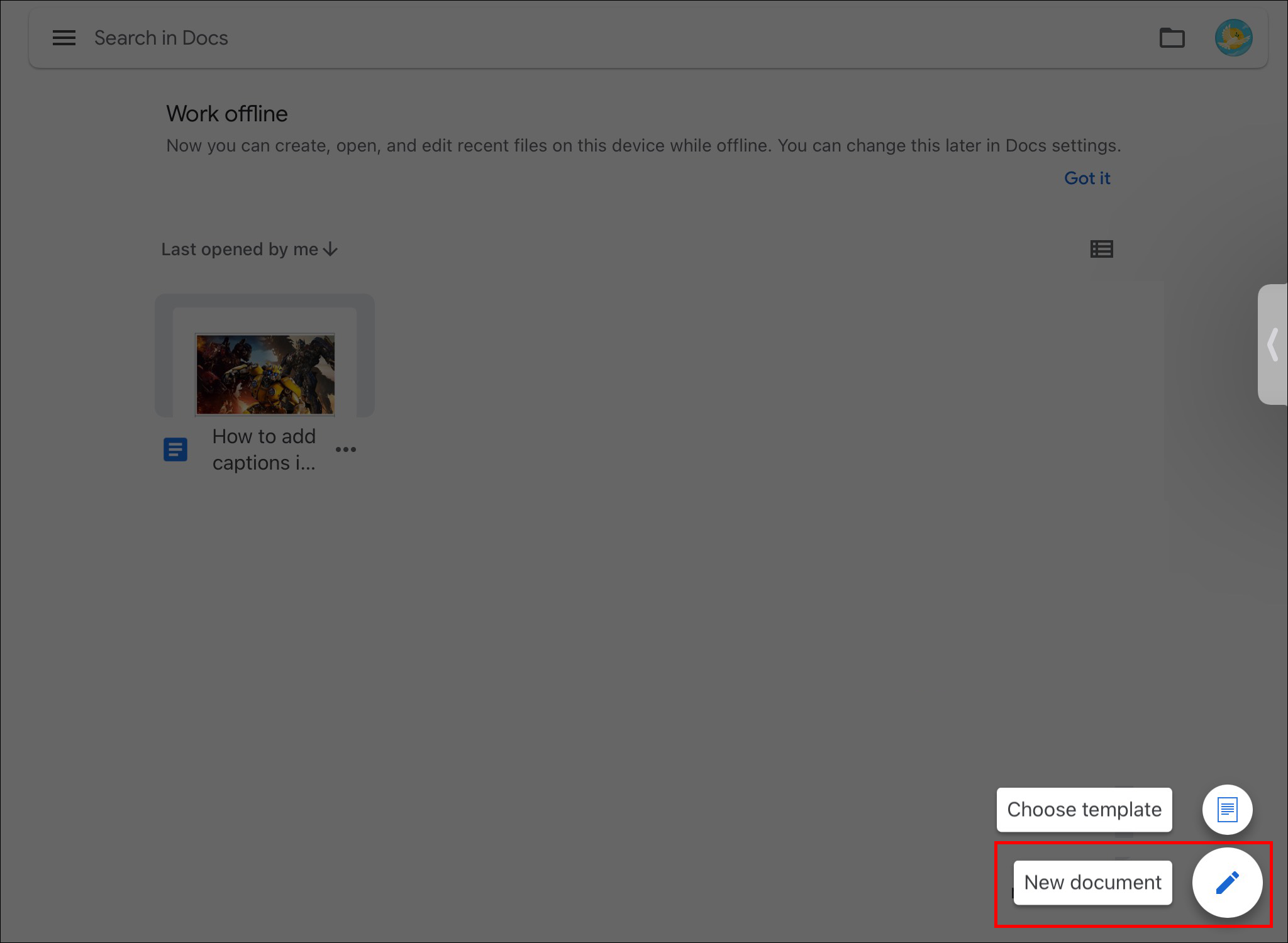Select the 'Choose template' option
The image size is (1288, 943).
pos(1084,810)
